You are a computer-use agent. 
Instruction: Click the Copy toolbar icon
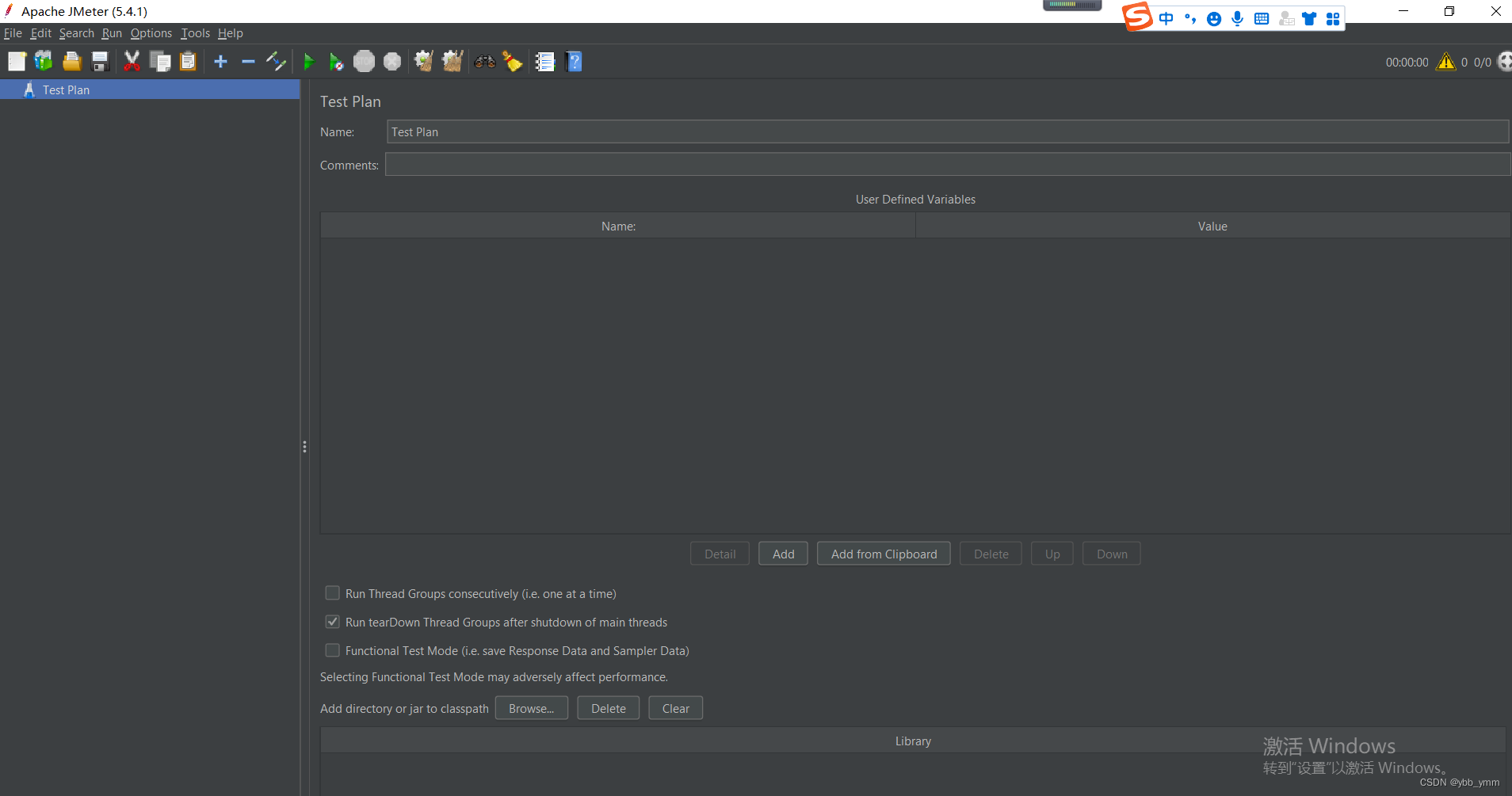point(160,62)
